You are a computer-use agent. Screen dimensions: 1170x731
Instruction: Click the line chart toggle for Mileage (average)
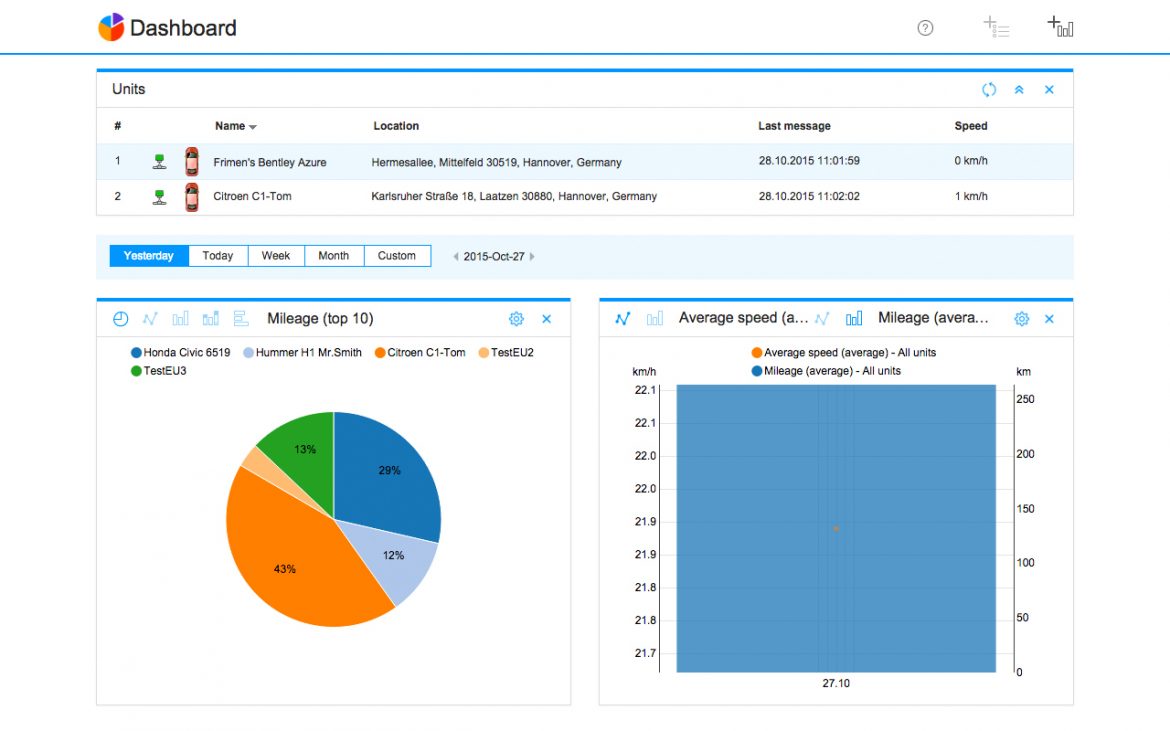(x=822, y=317)
